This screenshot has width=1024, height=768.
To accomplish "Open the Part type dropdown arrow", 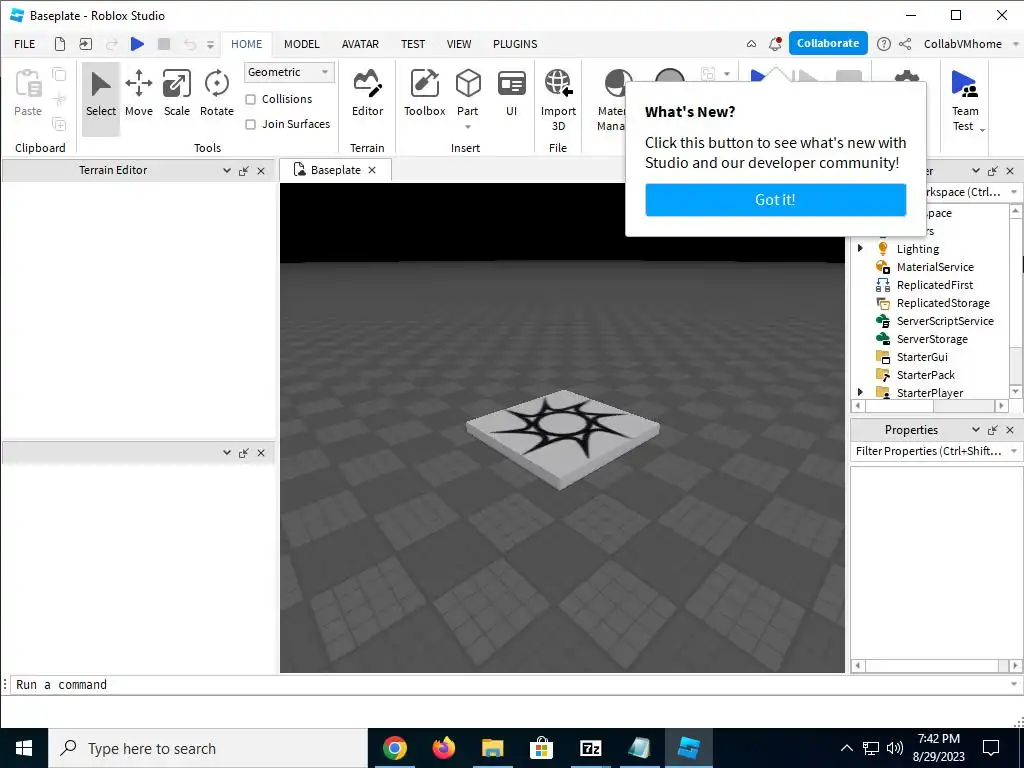I will 468,127.
